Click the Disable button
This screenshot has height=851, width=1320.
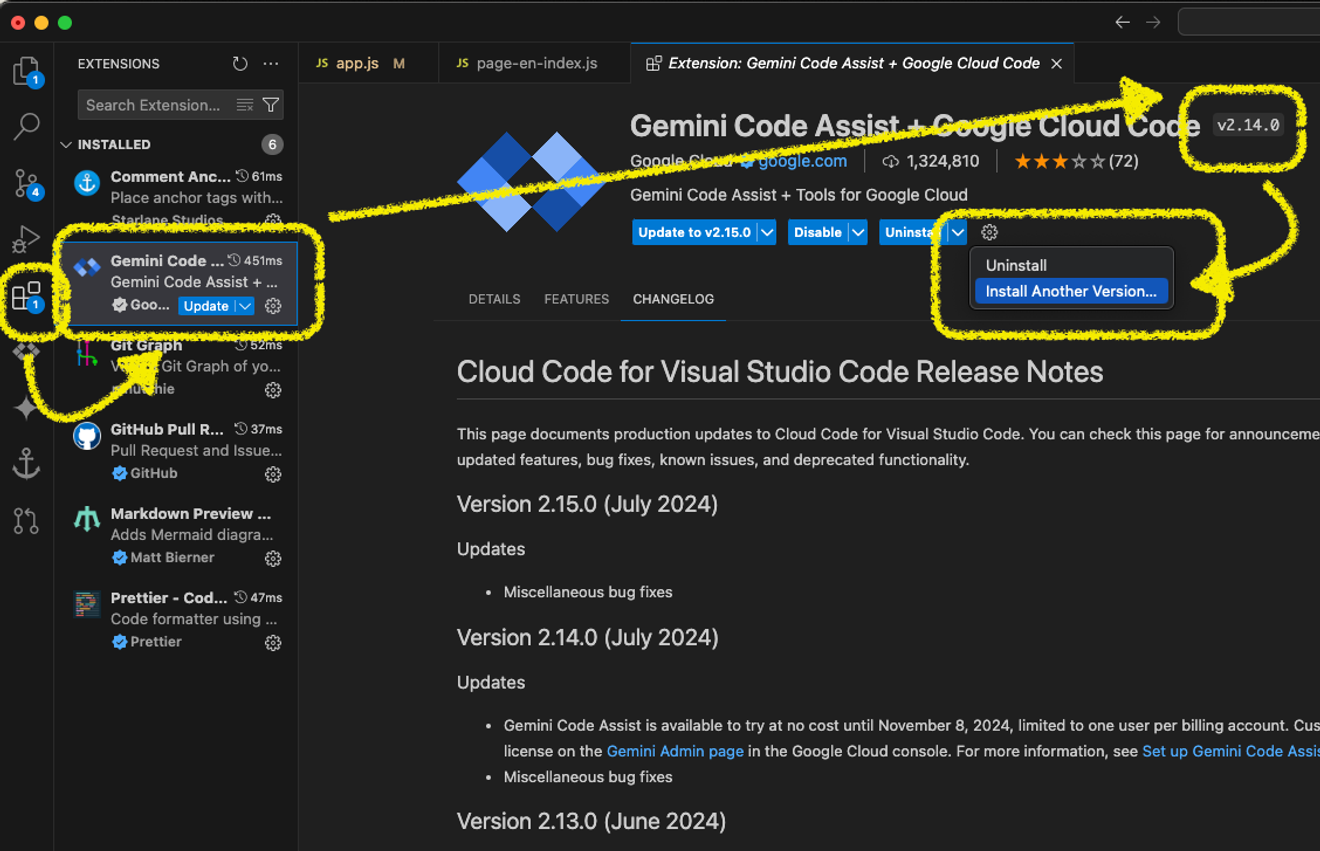pyautogui.click(x=818, y=232)
